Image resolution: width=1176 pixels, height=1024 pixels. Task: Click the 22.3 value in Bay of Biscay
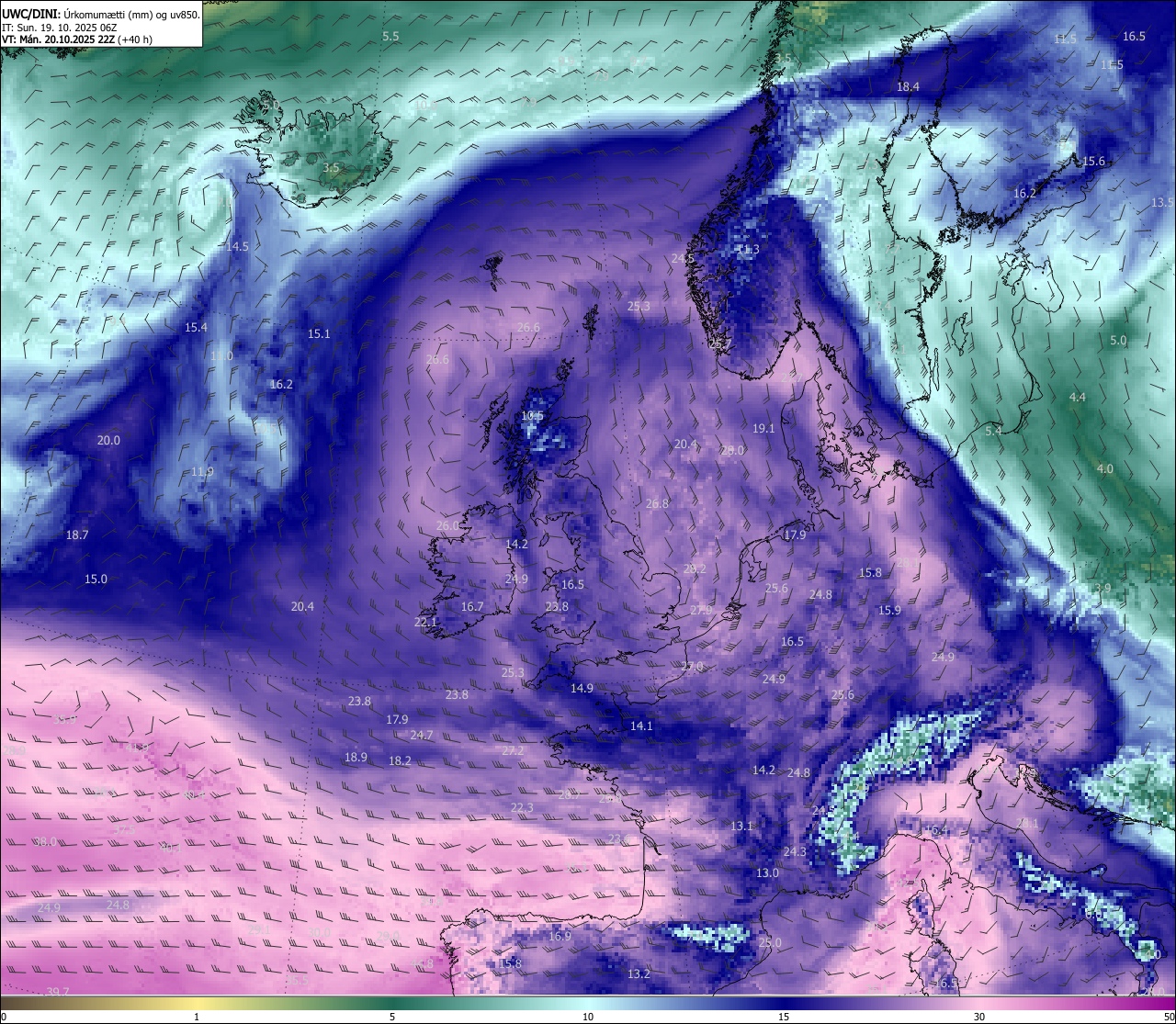tap(522, 807)
